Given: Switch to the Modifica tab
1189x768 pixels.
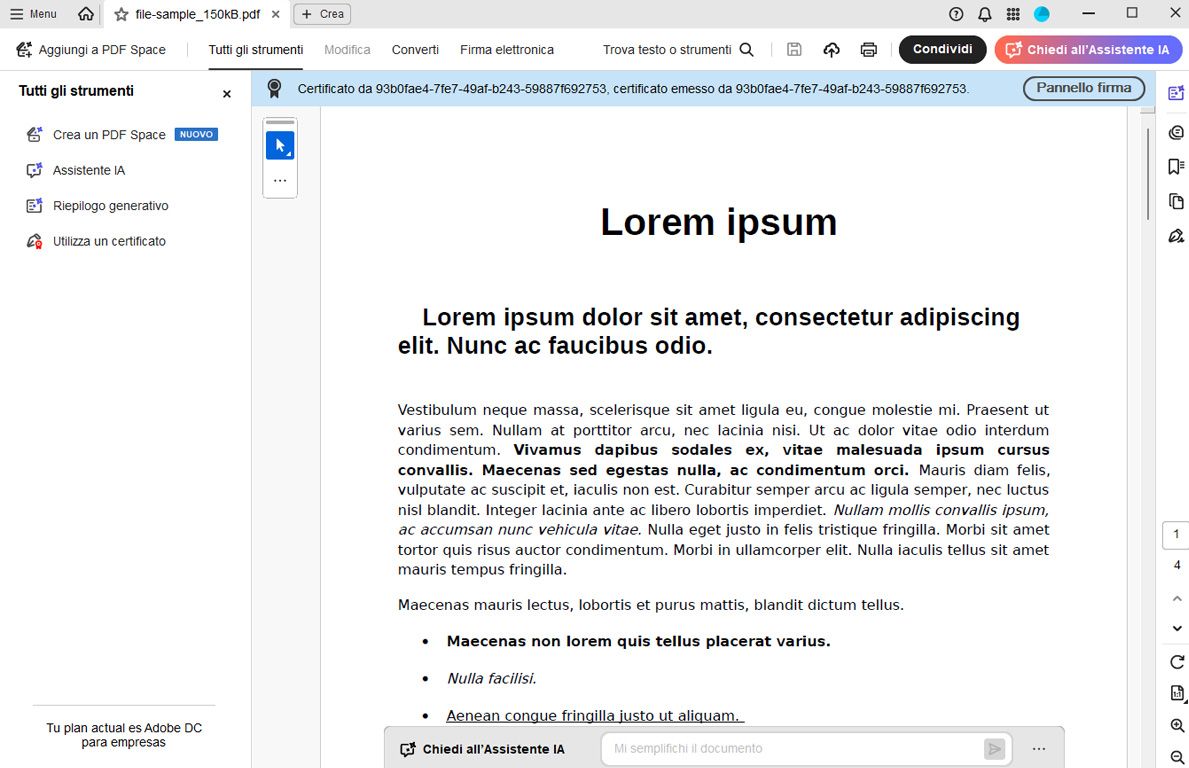Looking at the screenshot, I should (346, 49).
